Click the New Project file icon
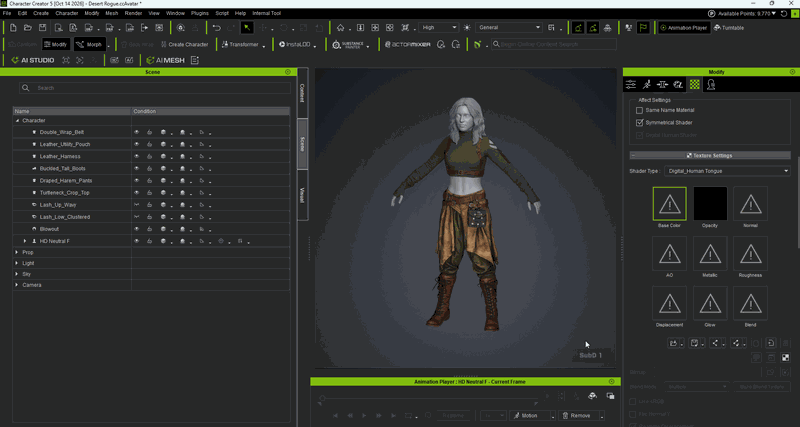 (13, 28)
